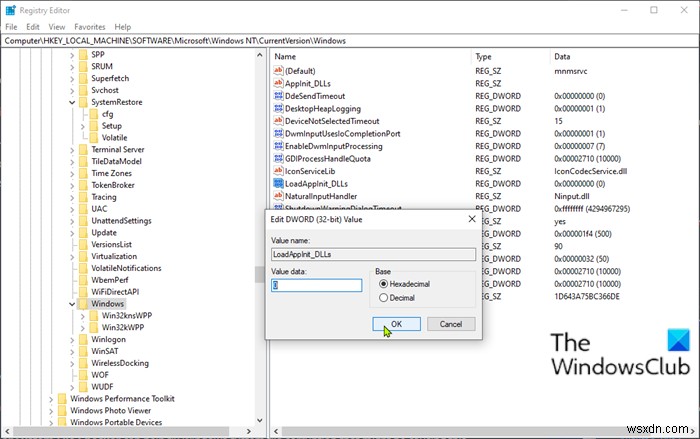
Task: Select the LoadAppInit_DLLs DWORD icon
Action: pyautogui.click(x=278, y=183)
